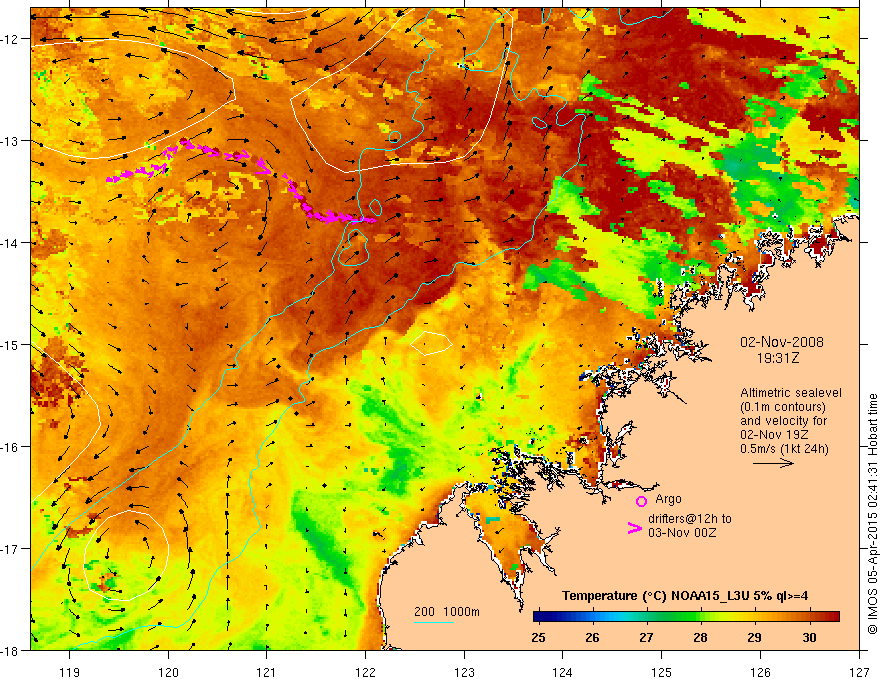Click the color bar value 28
The width and height of the screenshot is (880, 680).
tap(700, 638)
